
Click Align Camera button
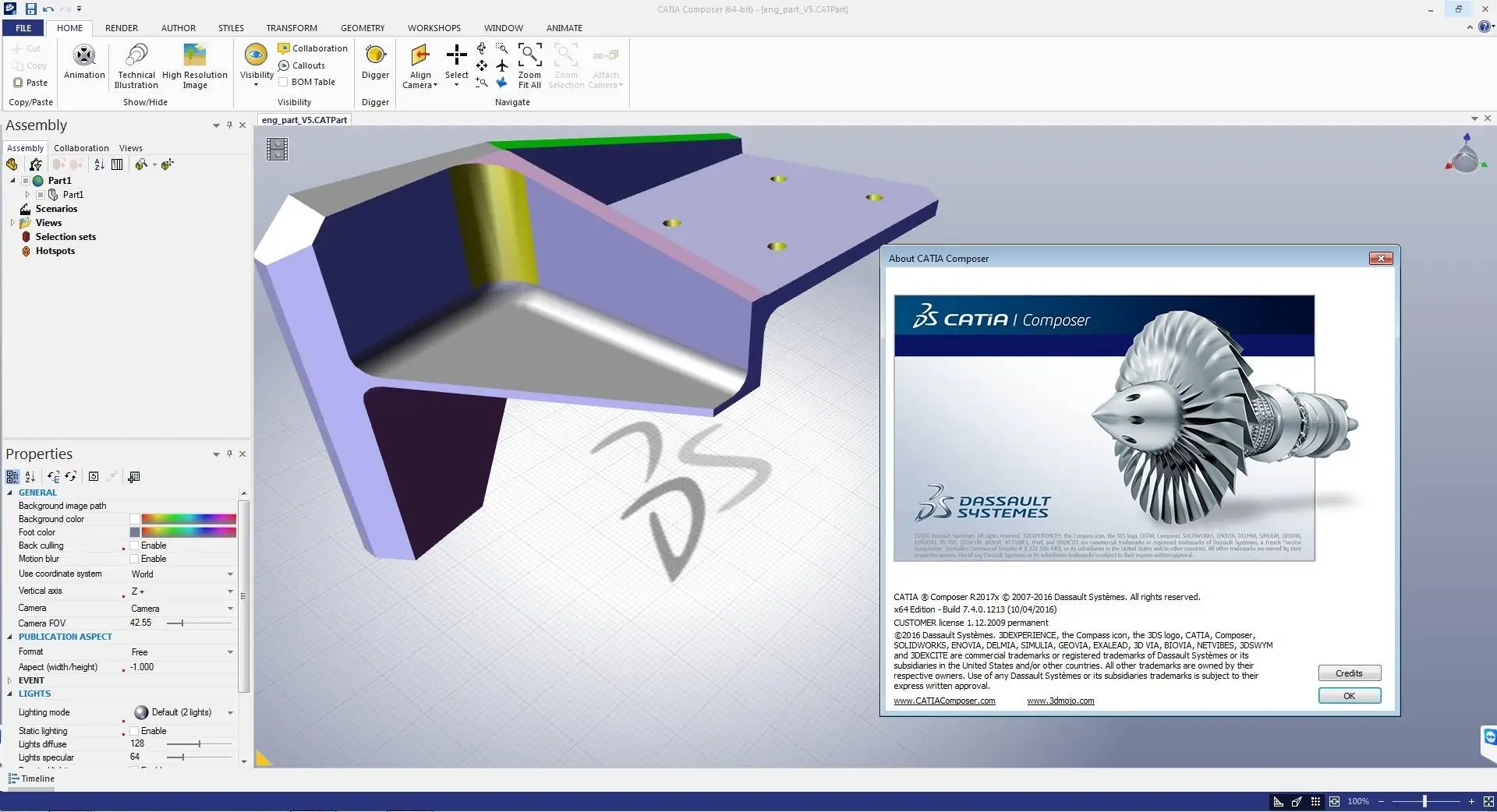click(x=420, y=65)
